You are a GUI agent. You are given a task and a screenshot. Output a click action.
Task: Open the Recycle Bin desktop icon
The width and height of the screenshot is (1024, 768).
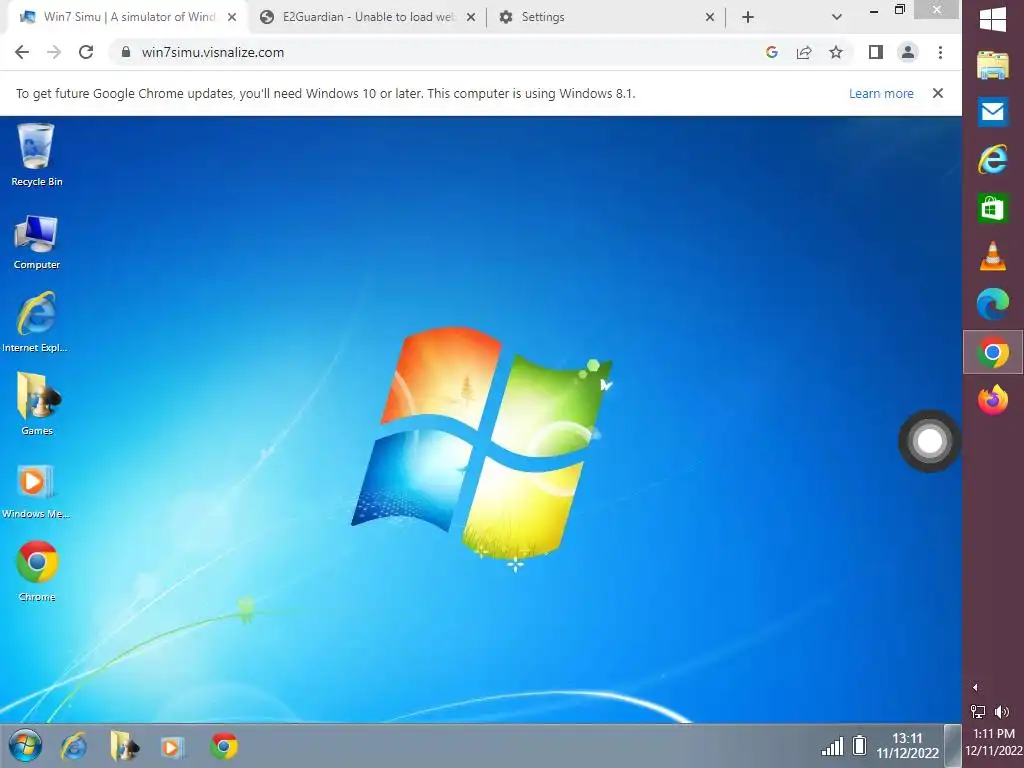click(37, 155)
